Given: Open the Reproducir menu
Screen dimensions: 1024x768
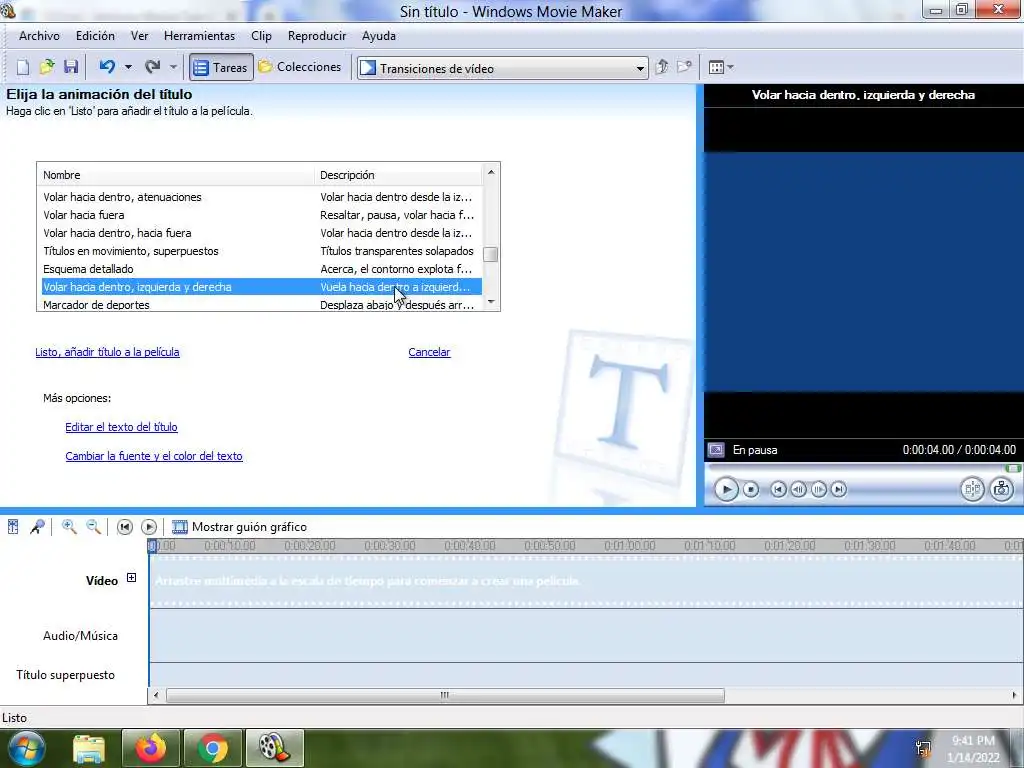Looking at the screenshot, I should click(x=317, y=36).
